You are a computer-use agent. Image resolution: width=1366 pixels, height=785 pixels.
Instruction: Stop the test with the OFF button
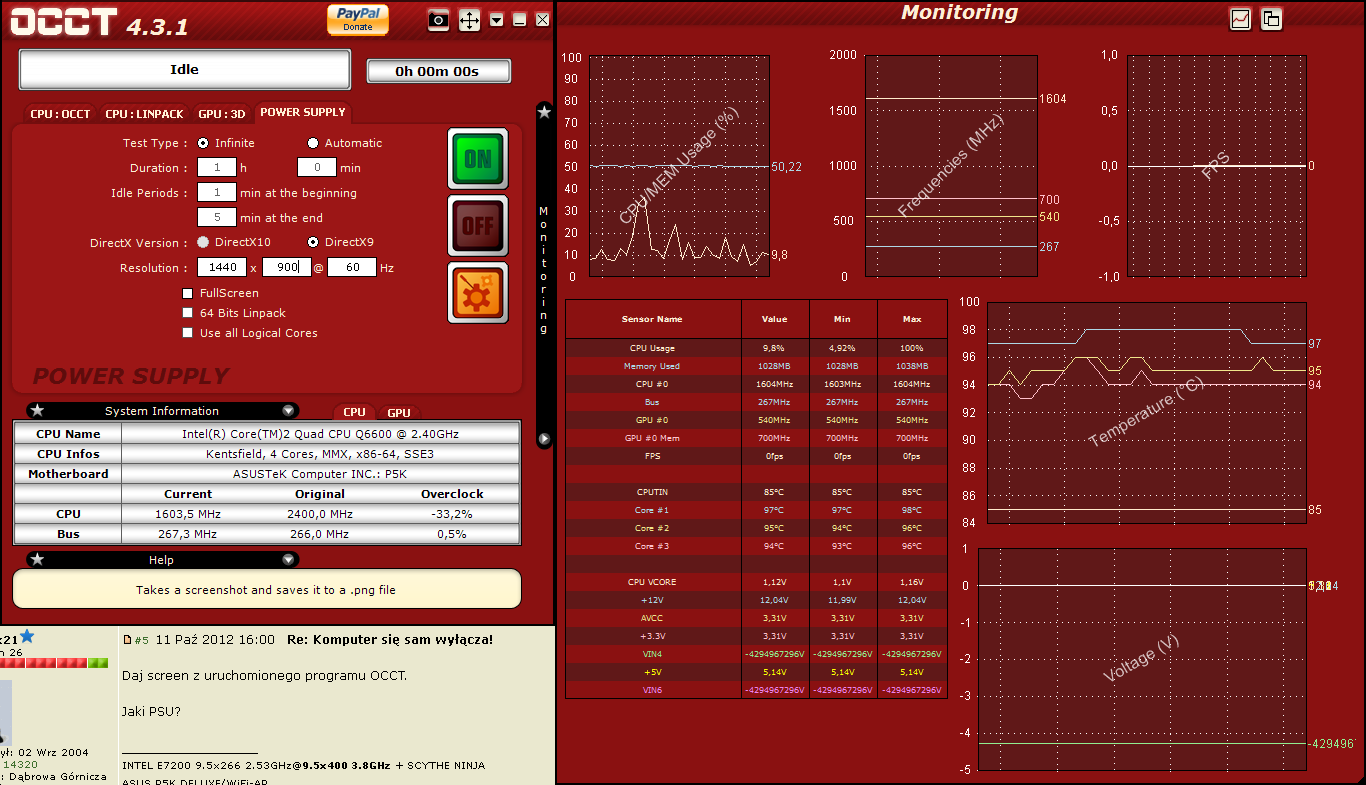point(478,225)
